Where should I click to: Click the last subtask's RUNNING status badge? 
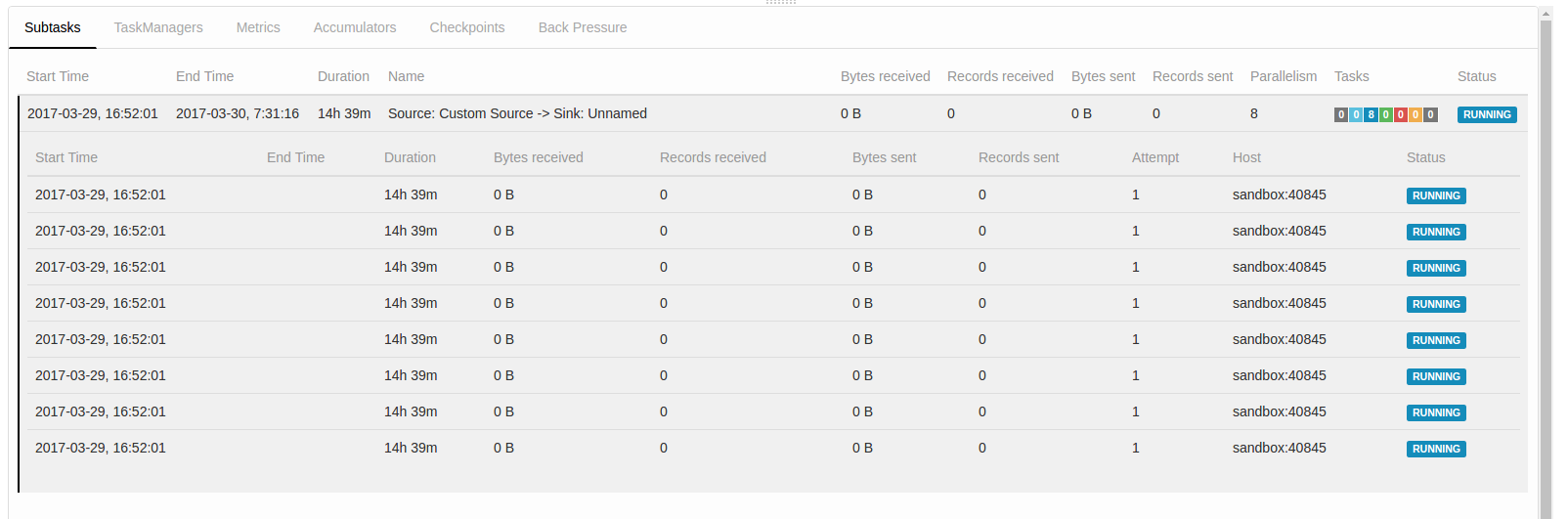coord(1435,449)
